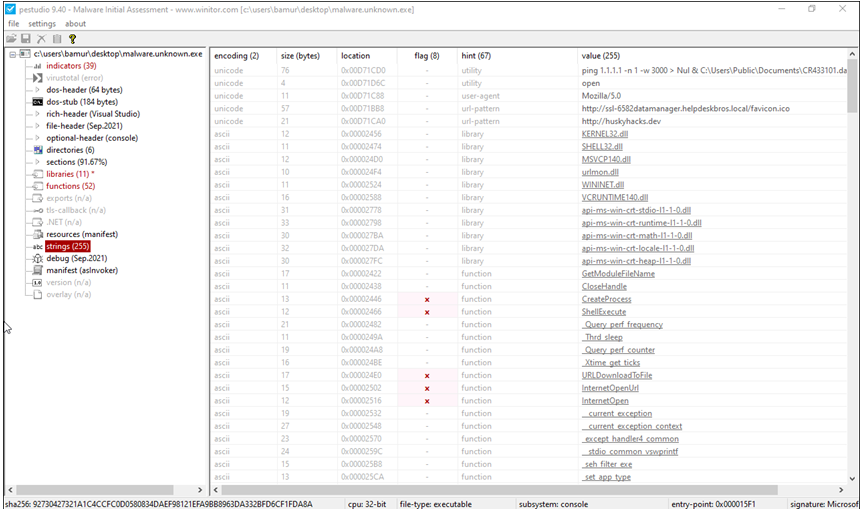The image size is (864, 512).
Task: Select strings (255) in the tree
Action: click(x=68, y=246)
